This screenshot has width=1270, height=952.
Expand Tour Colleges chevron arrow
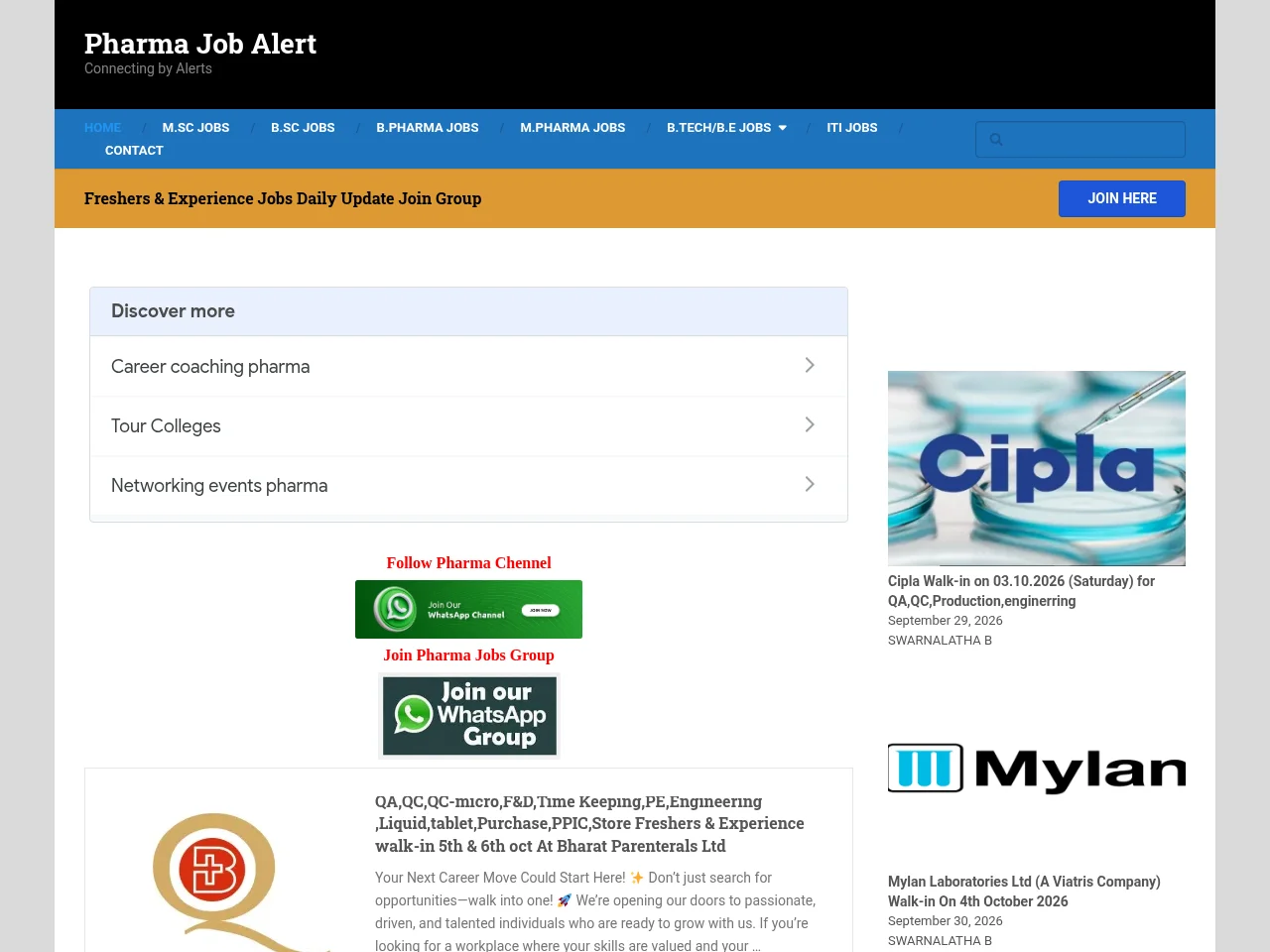click(810, 424)
